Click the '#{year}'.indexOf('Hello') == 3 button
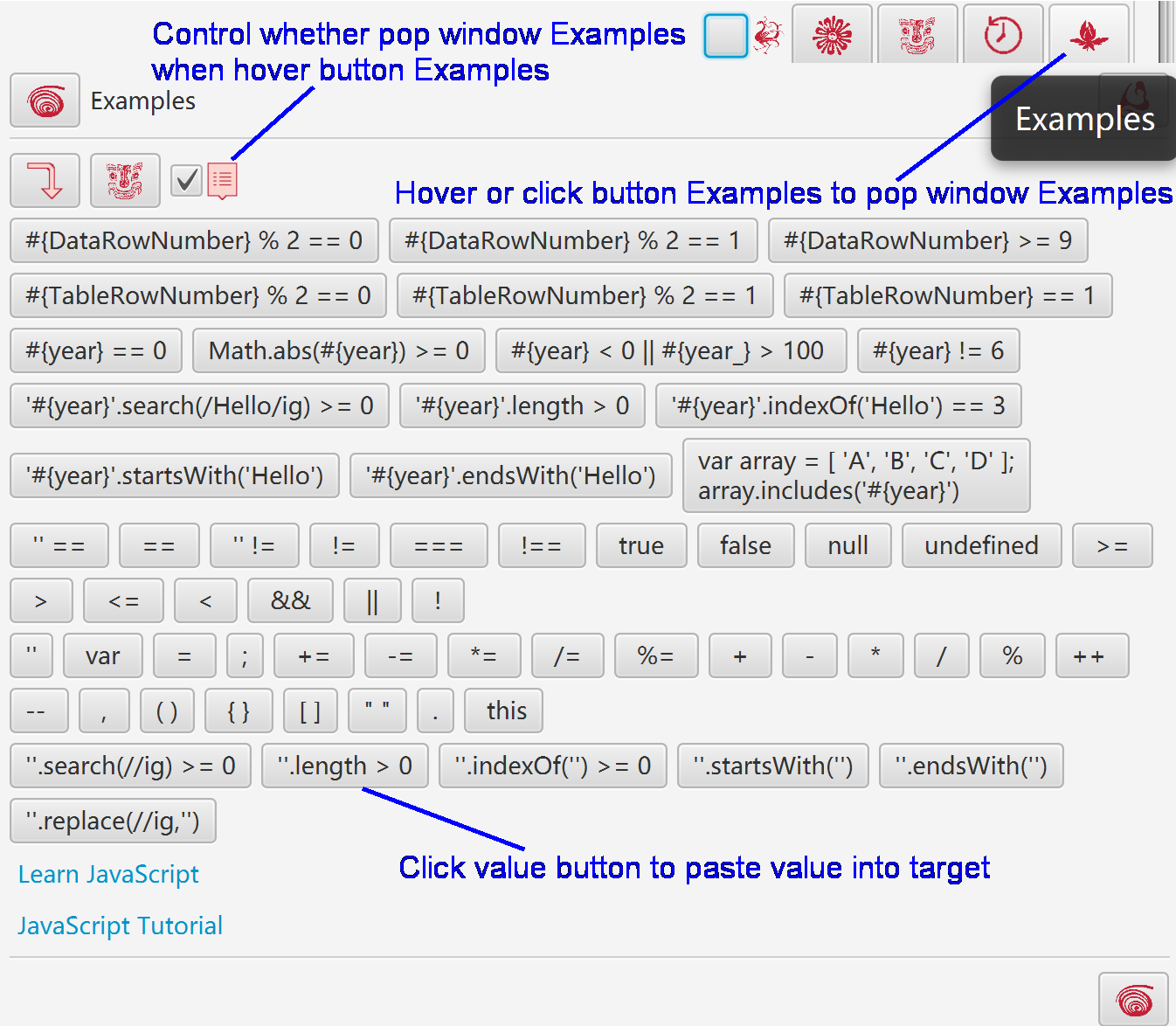This screenshot has height=1026, width=1176. tap(839, 406)
